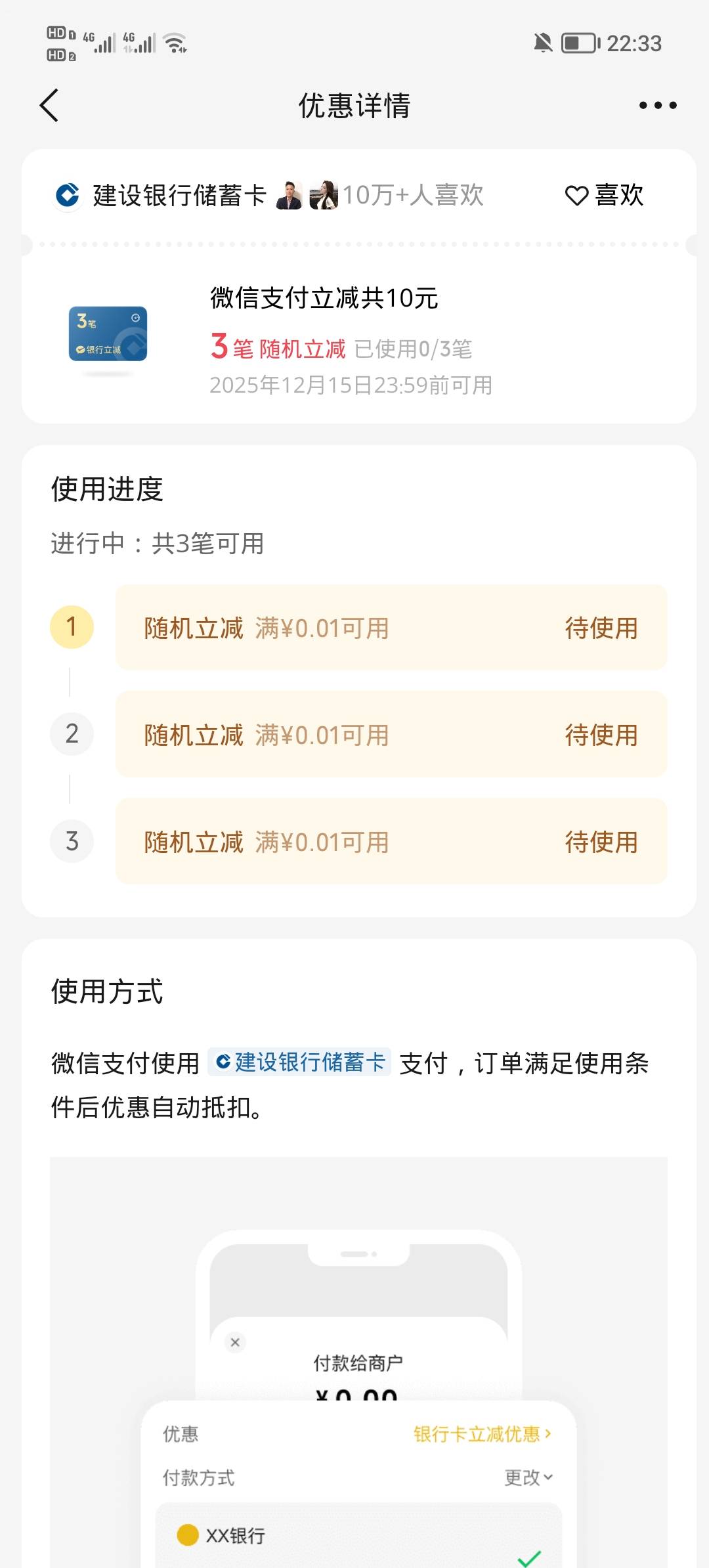
Task: Tap the heart 喜欢 like toggle
Action: point(604,195)
